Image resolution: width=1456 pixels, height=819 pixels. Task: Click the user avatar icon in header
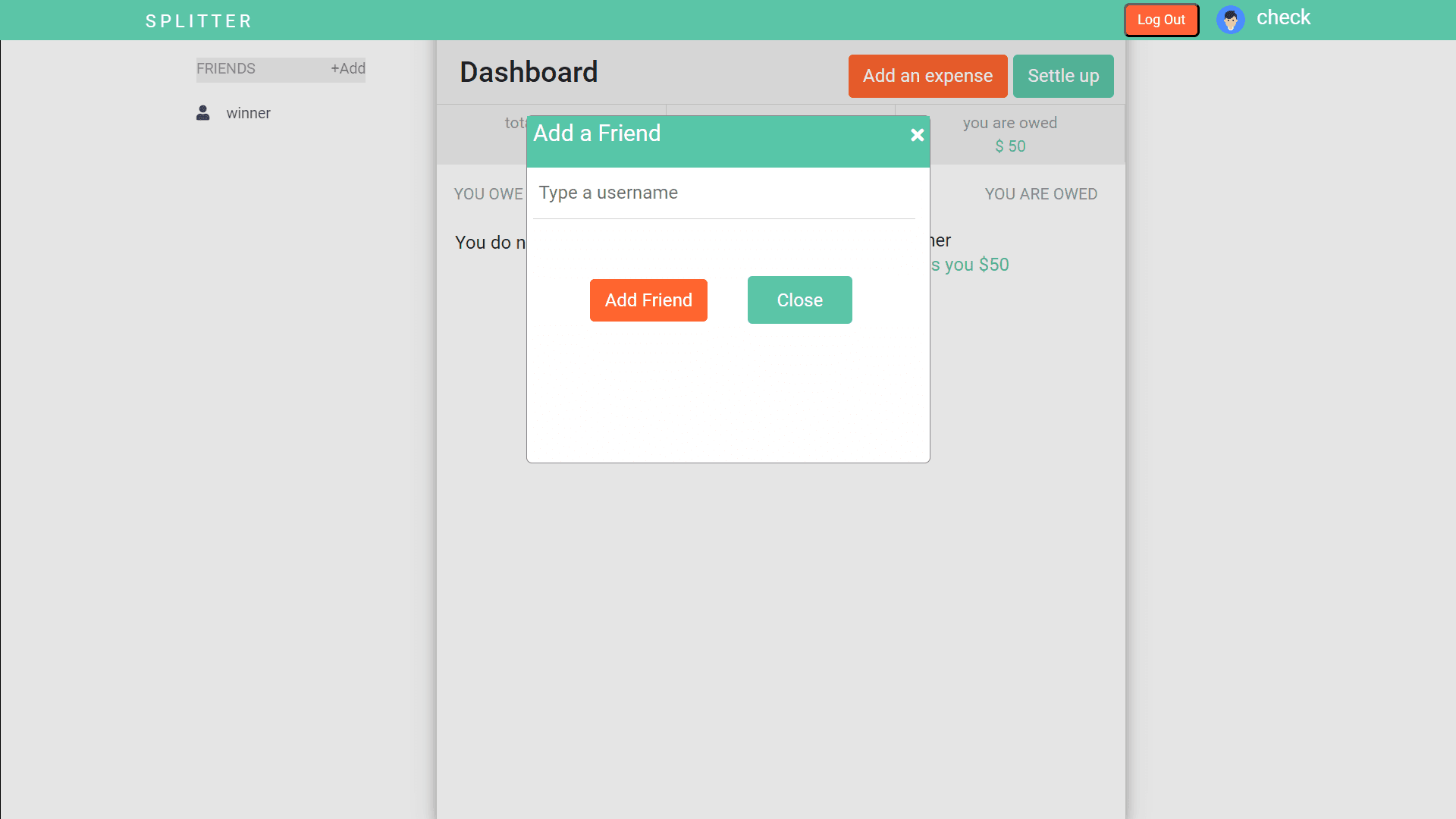[1230, 20]
